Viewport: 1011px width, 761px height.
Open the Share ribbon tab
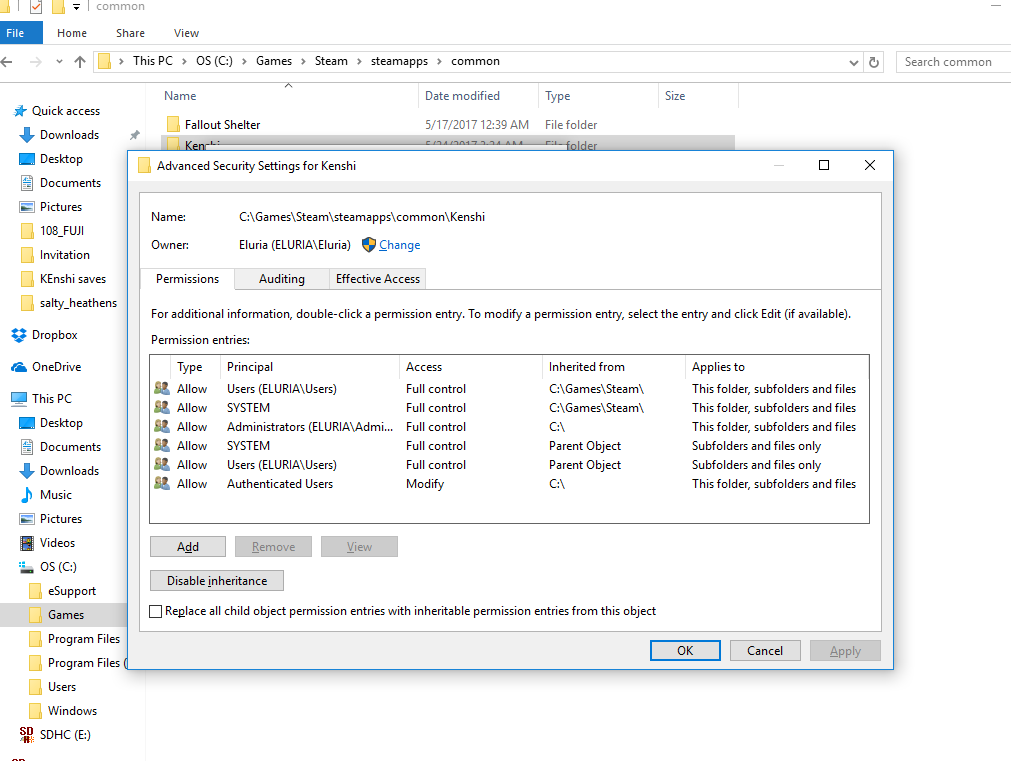tap(130, 33)
